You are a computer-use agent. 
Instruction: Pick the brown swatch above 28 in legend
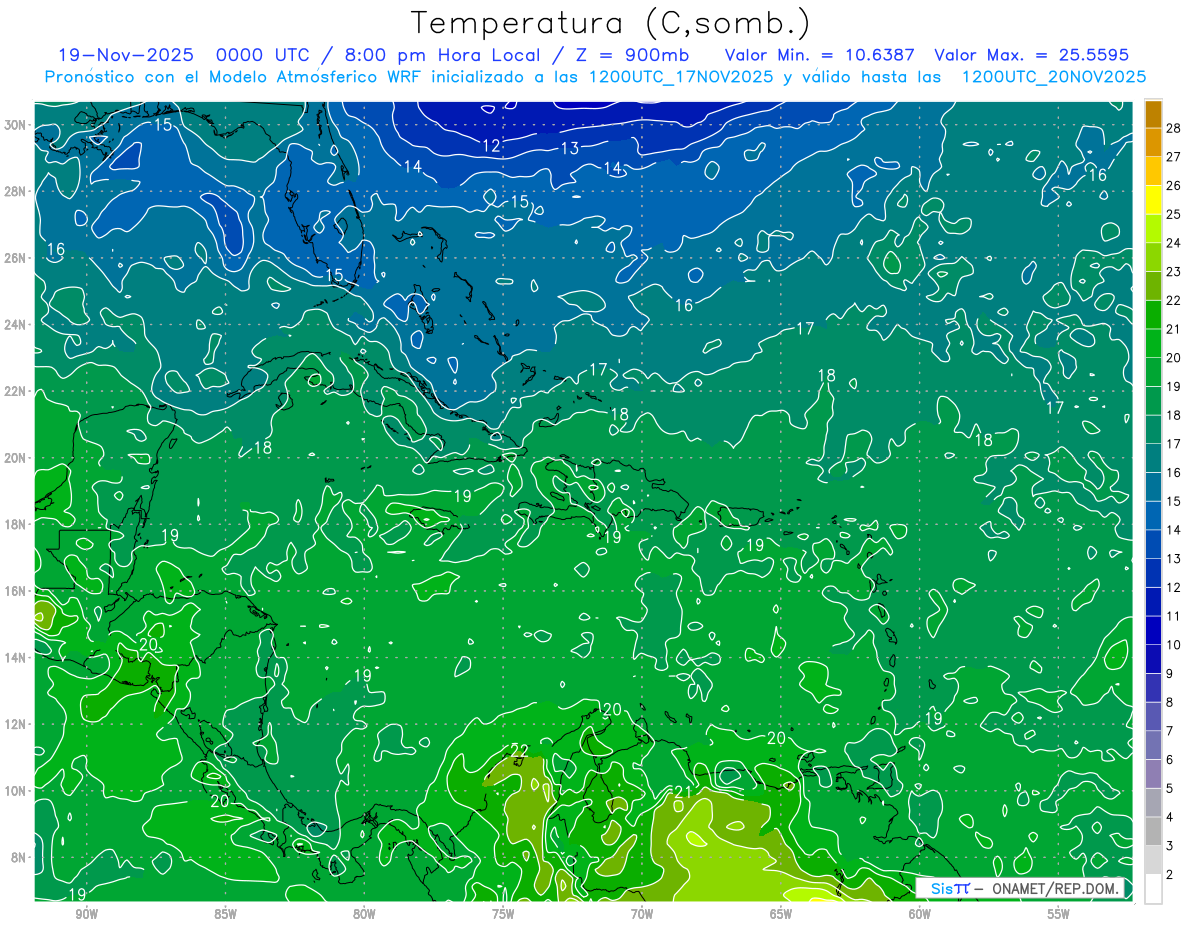click(x=1153, y=114)
